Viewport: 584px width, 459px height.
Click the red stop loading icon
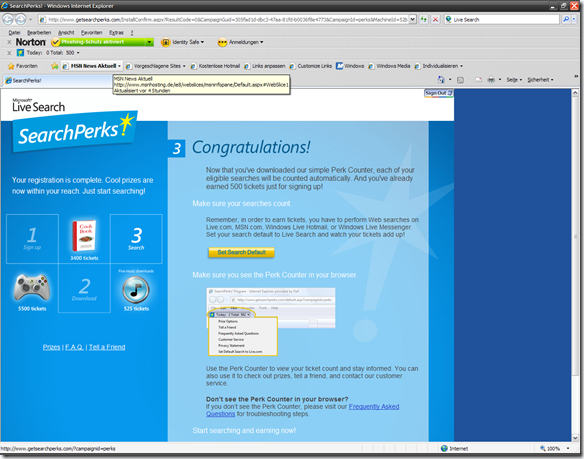click(435, 19)
